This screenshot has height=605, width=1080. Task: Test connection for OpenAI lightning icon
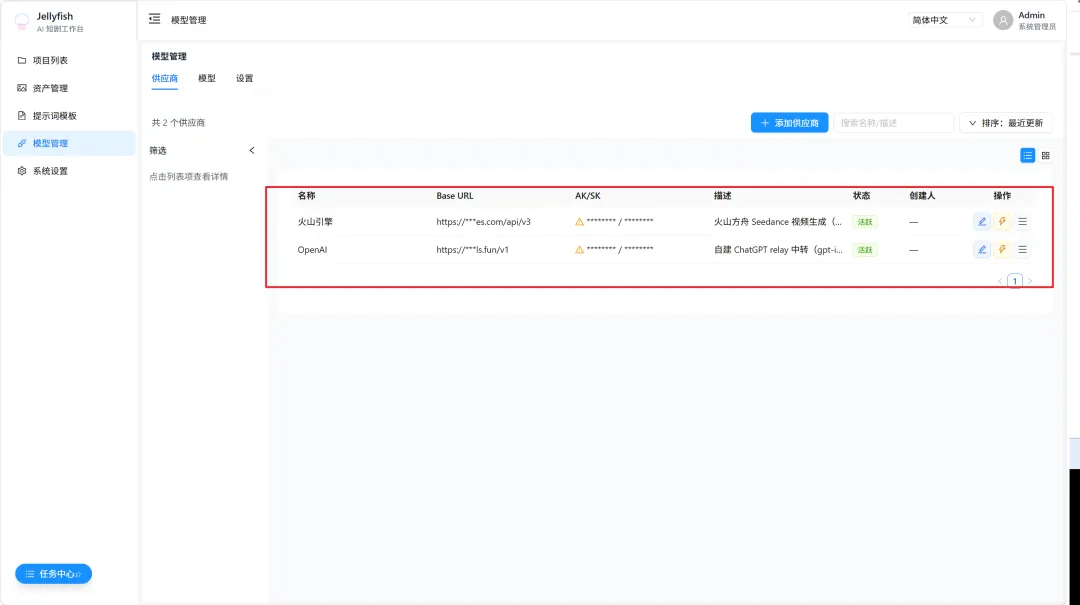coord(1002,249)
